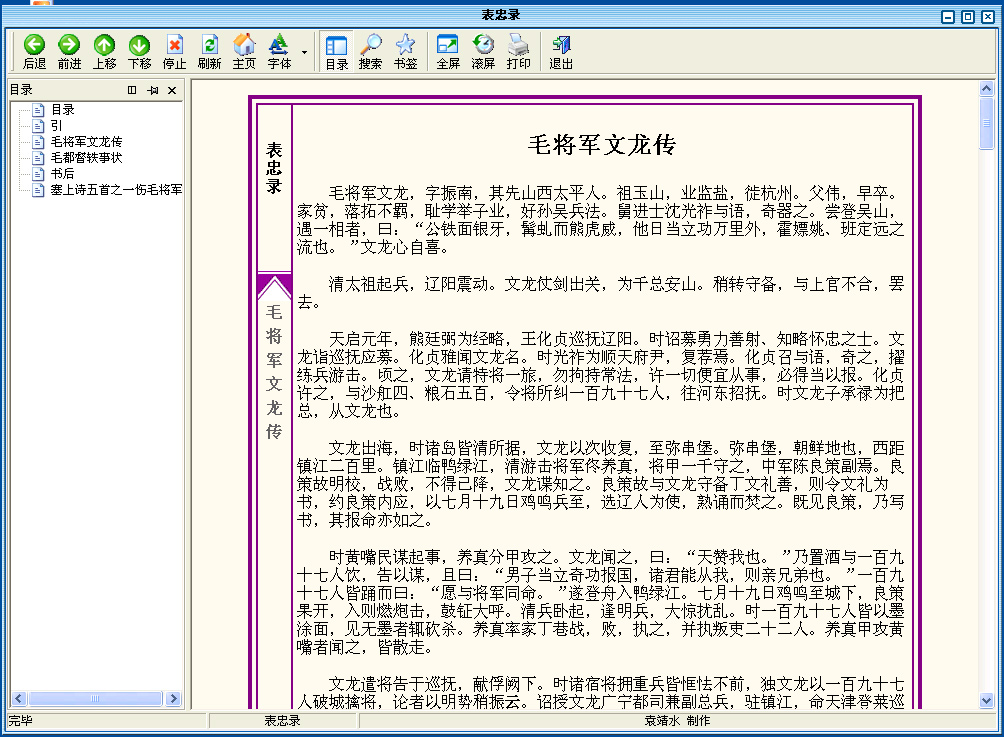1004x737 pixels.
Task: Click the 字体 font icon
Action: (x=279, y=45)
